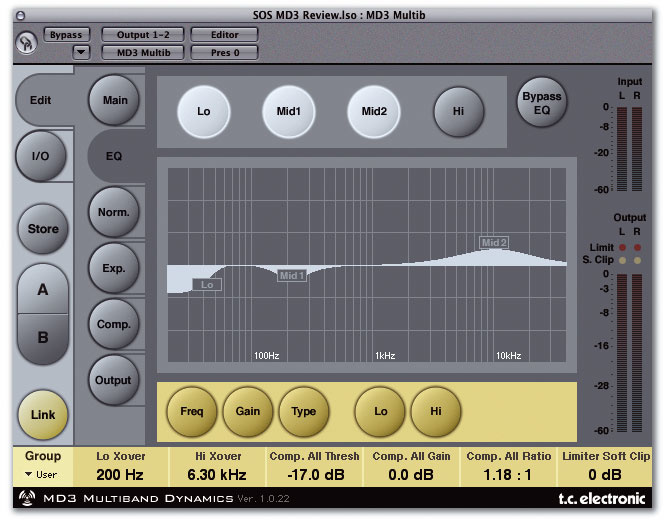Open the Pres 0 preset selector

point(225,52)
